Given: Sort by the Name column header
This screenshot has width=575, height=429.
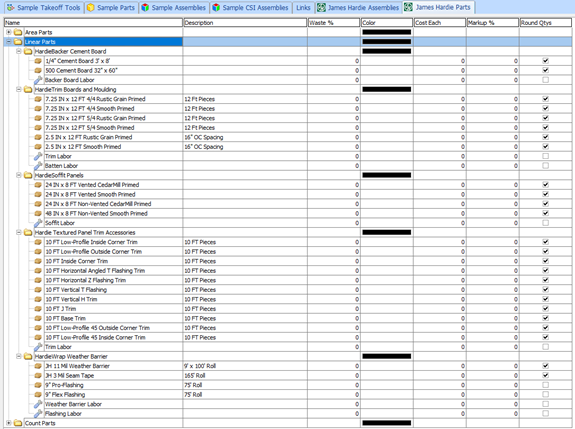Looking at the screenshot, I should pos(94,23).
